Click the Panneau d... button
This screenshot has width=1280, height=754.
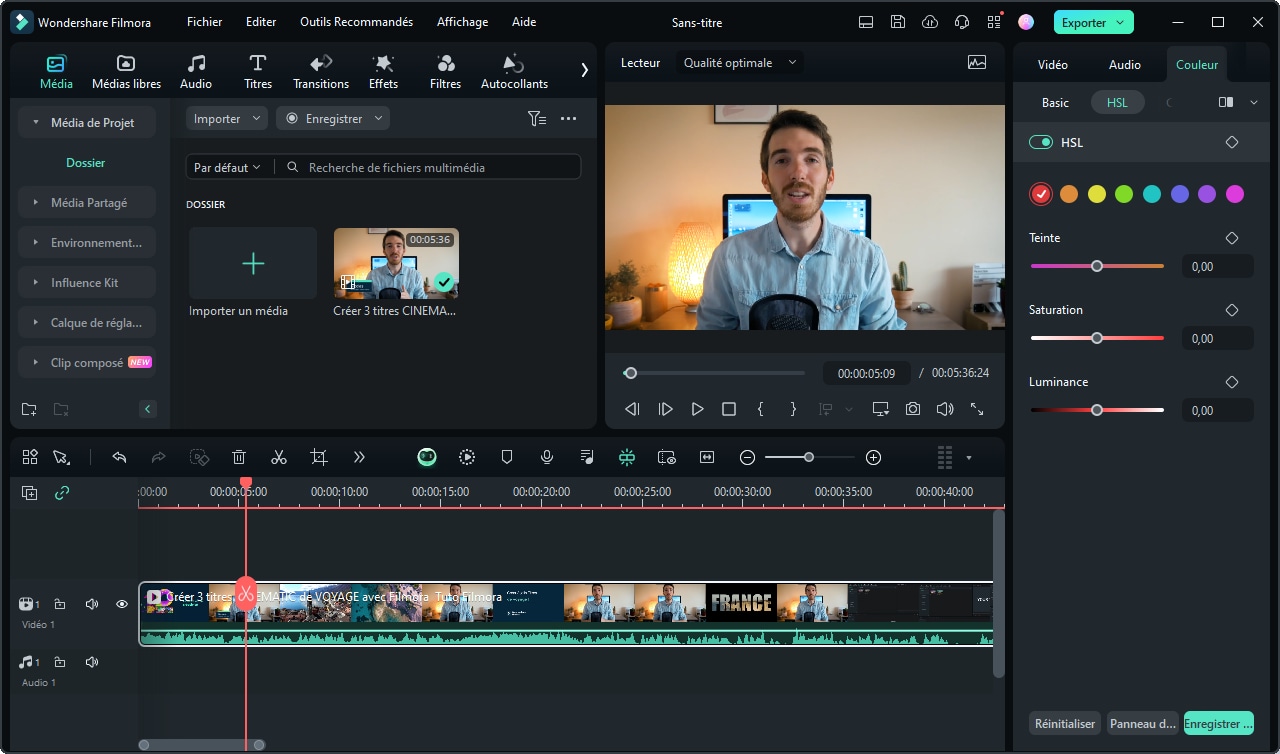1143,723
